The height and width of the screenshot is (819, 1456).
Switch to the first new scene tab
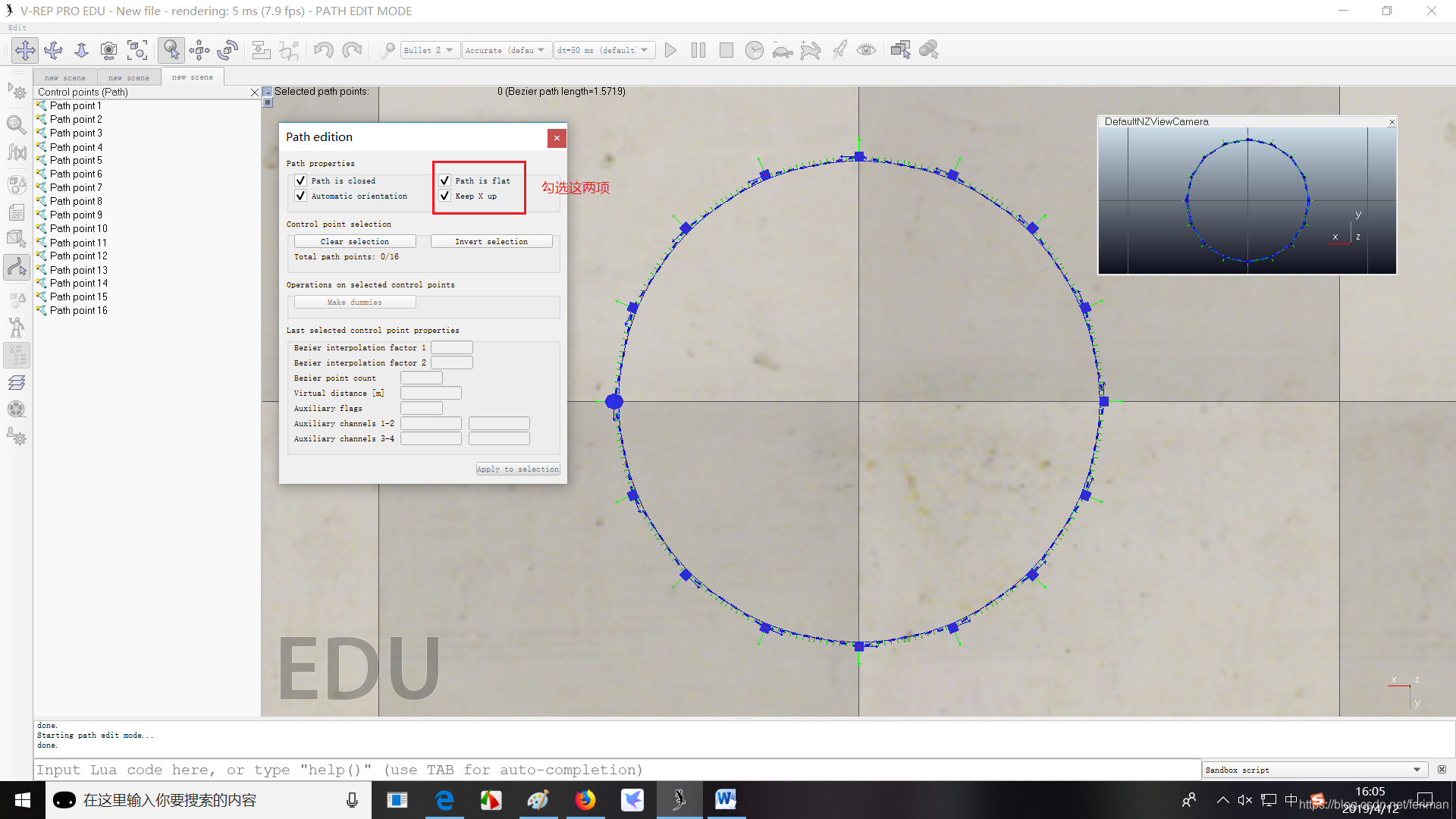click(64, 77)
